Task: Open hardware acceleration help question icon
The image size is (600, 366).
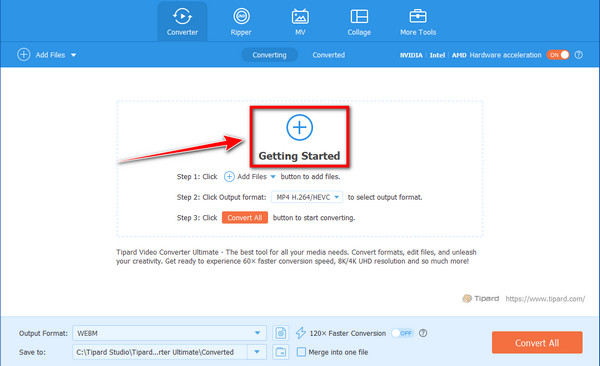Action: (x=579, y=55)
